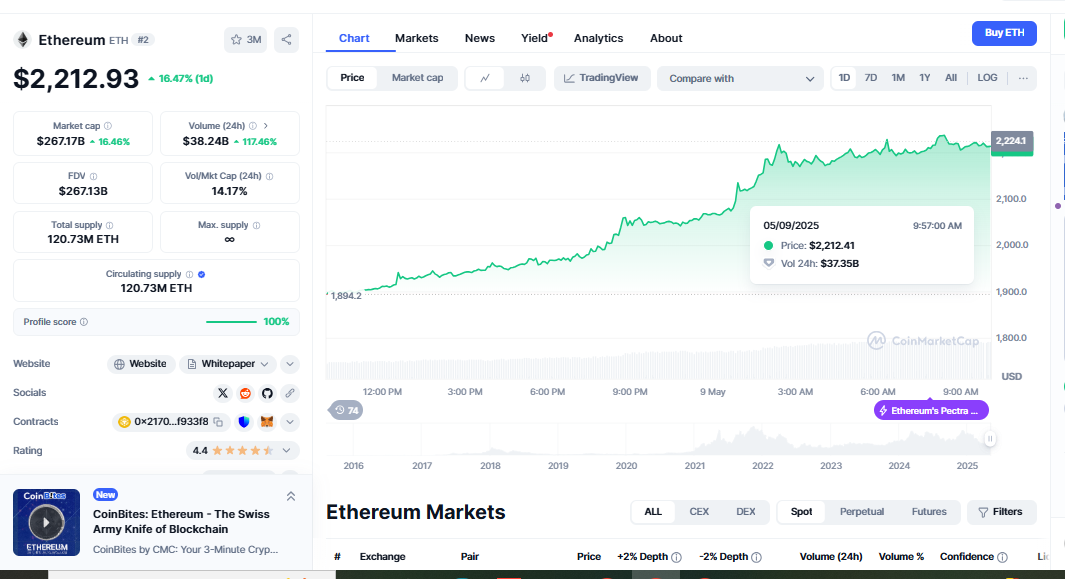Open Volume (24h) details arrow
This screenshot has height=579, width=1065.
pos(266,126)
